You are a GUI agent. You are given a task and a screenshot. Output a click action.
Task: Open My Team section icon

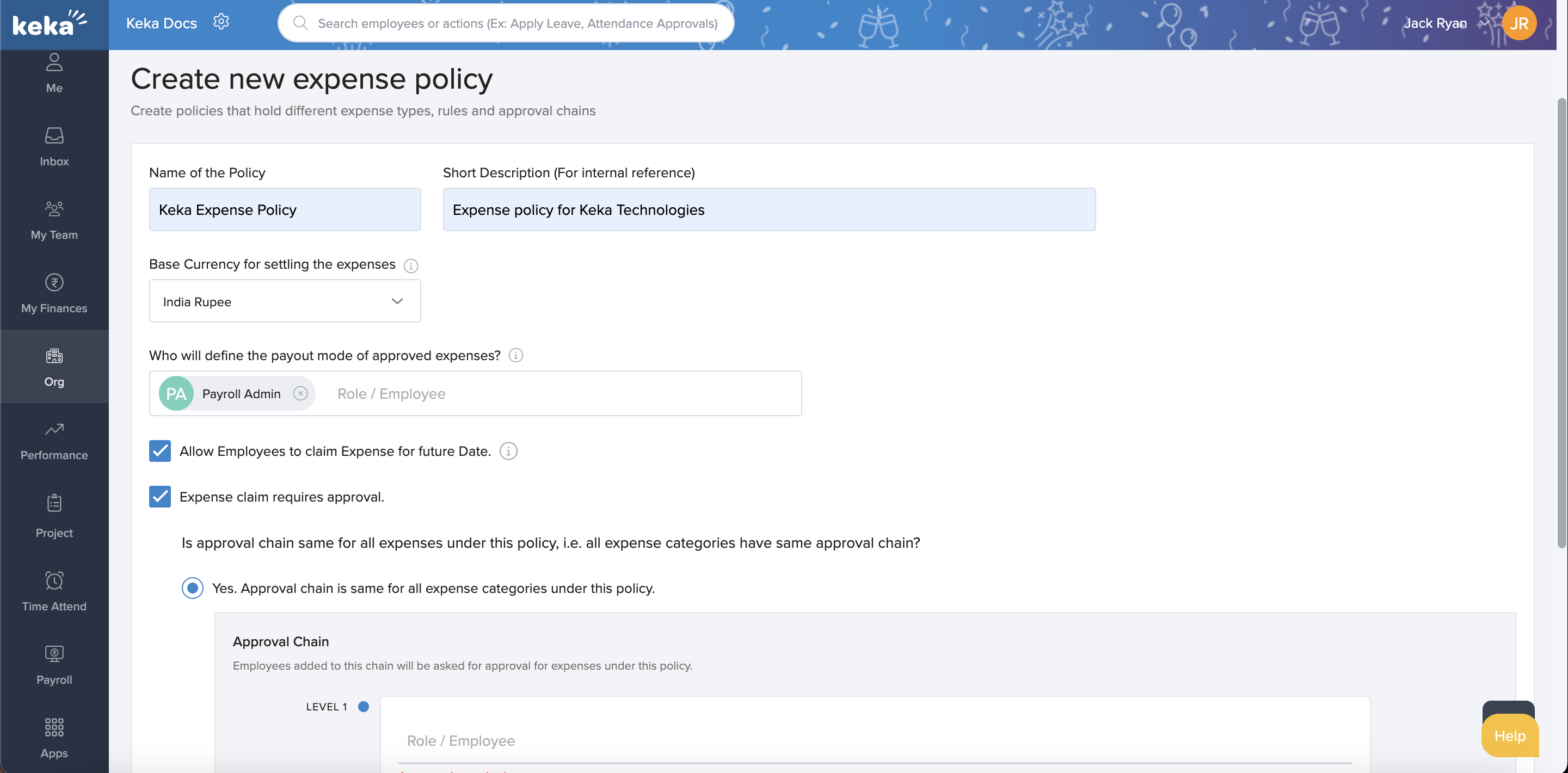tap(54, 208)
